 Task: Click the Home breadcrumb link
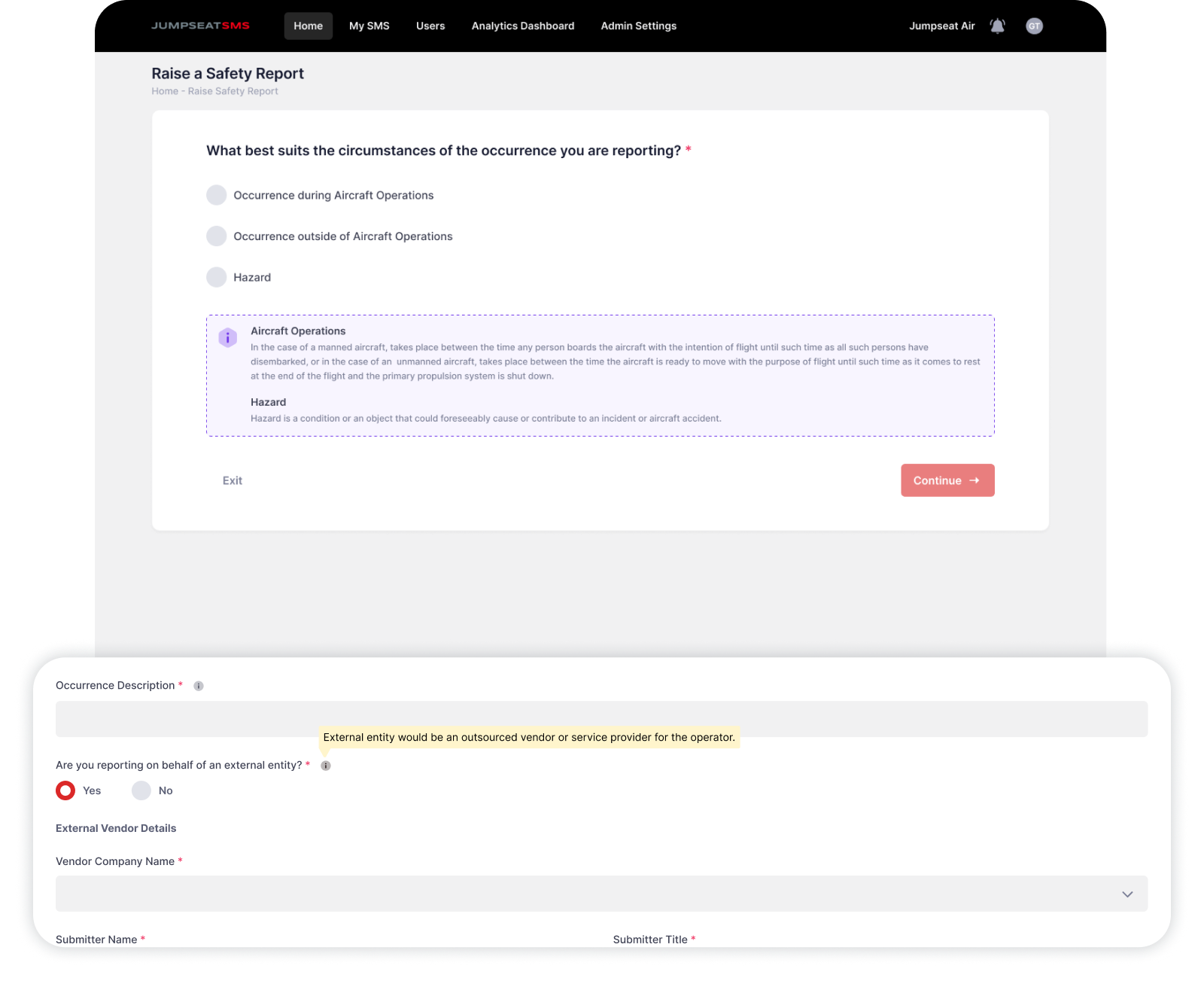click(165, 91)
